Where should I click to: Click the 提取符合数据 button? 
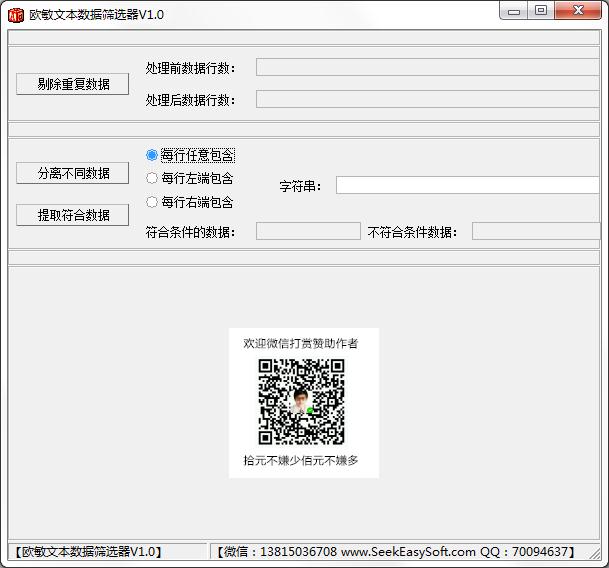pos(72,215)
